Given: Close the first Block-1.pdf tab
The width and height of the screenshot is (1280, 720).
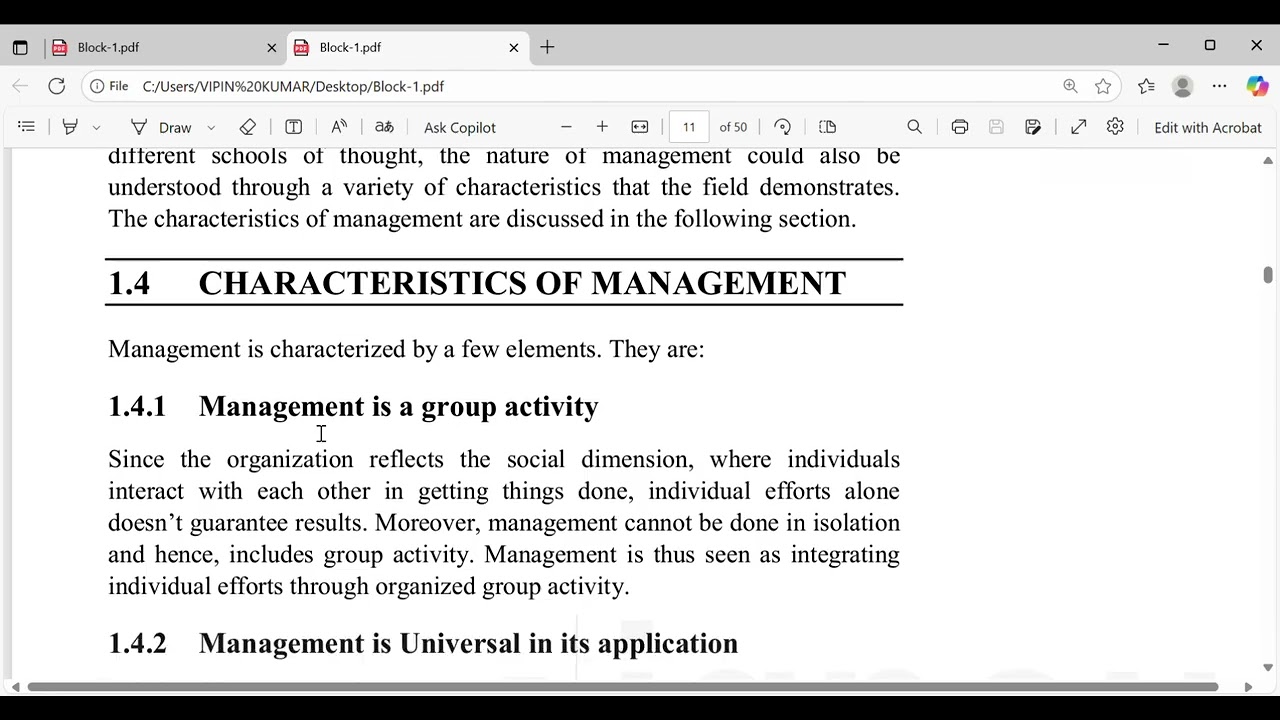Looking at the screenshot, I should (x=271, y=47).
